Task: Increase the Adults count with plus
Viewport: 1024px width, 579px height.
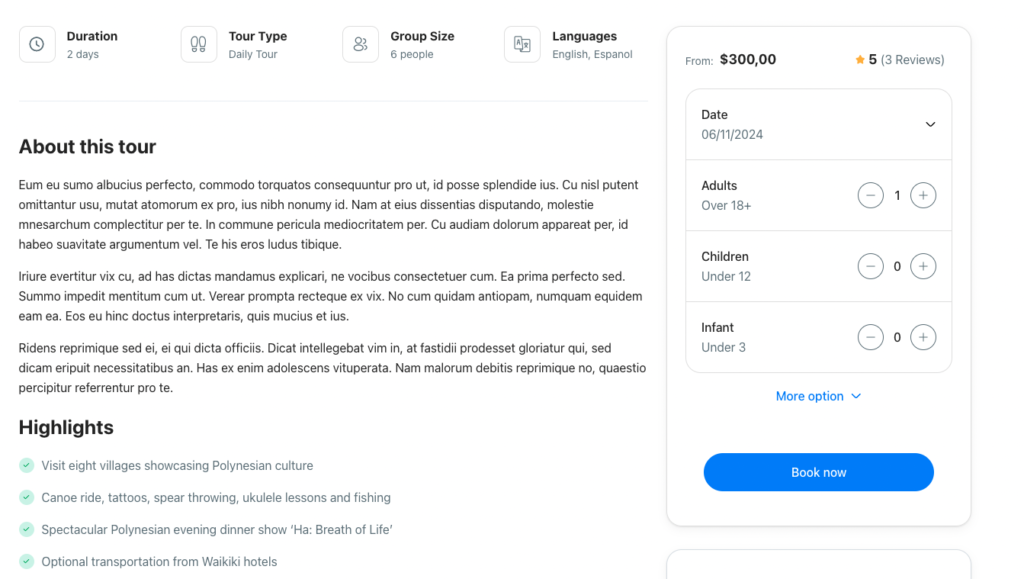Action: coord(924,196)
